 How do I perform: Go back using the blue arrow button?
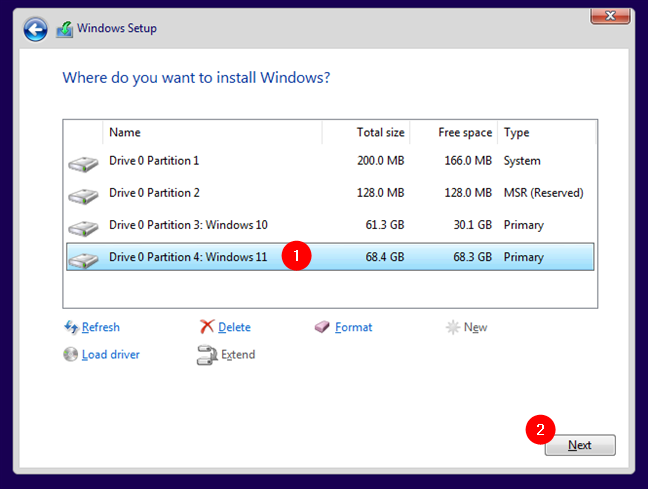36,29
